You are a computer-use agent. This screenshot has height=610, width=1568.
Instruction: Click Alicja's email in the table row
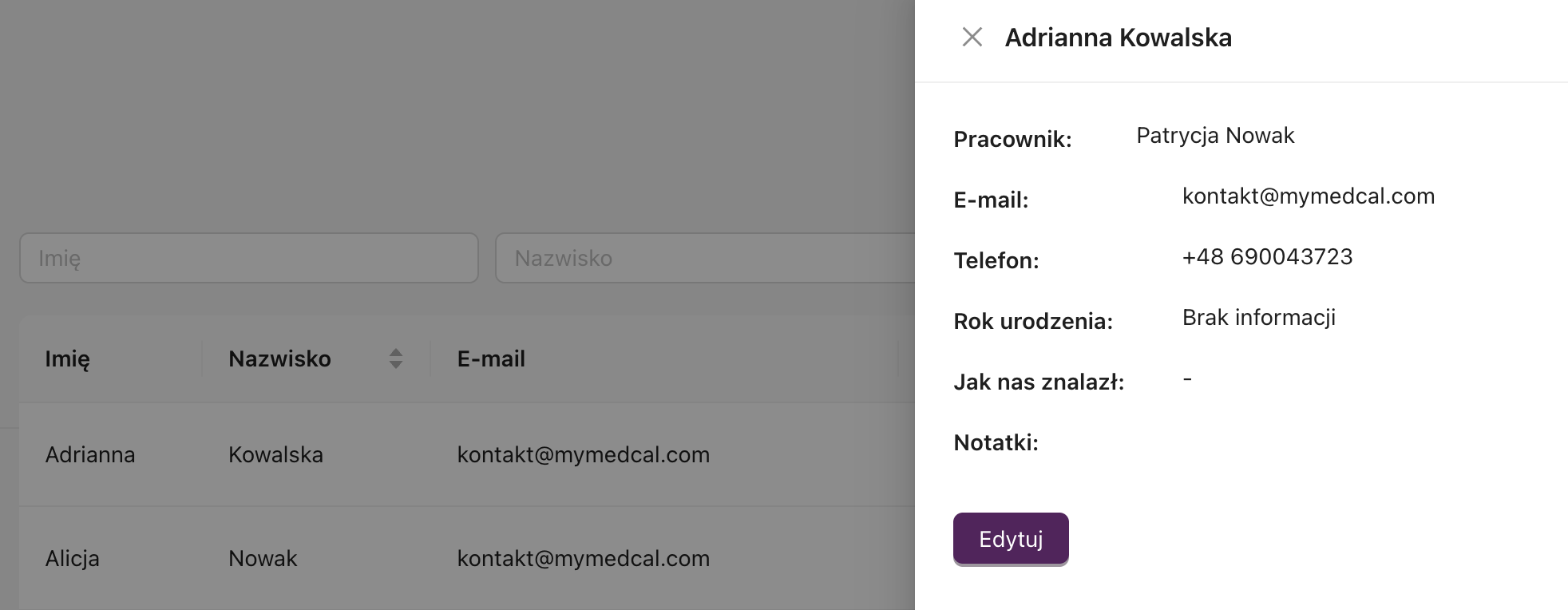583,559
